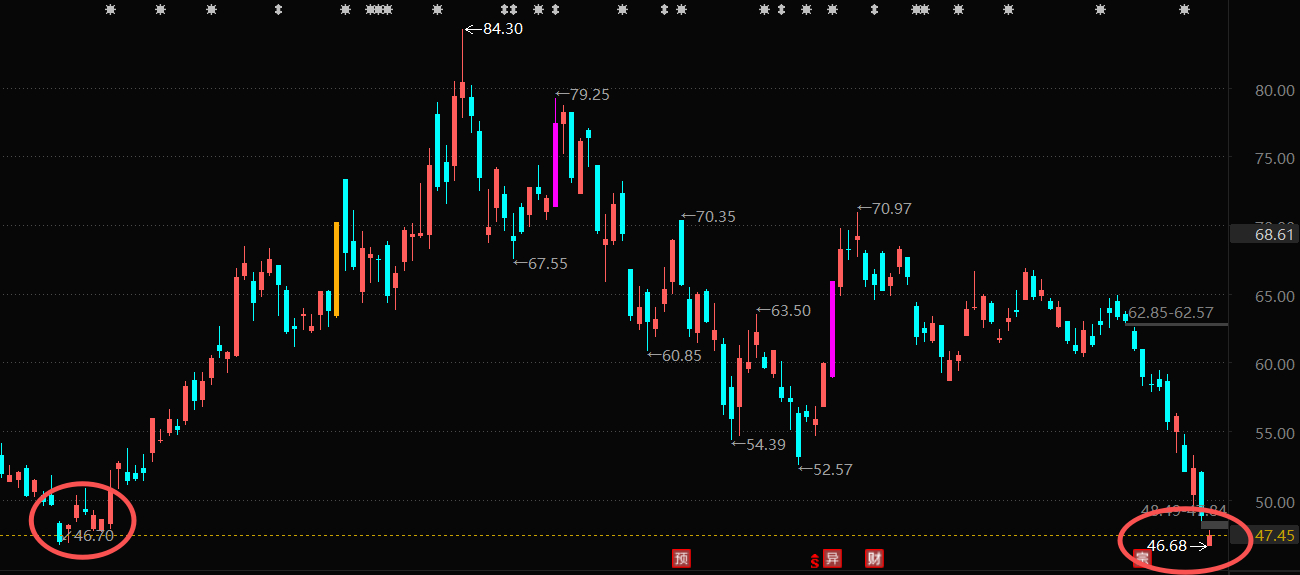Open the 异 abnormal movement marker
Viewport: 1300px width, 575px height.
[x=832, y=559]
